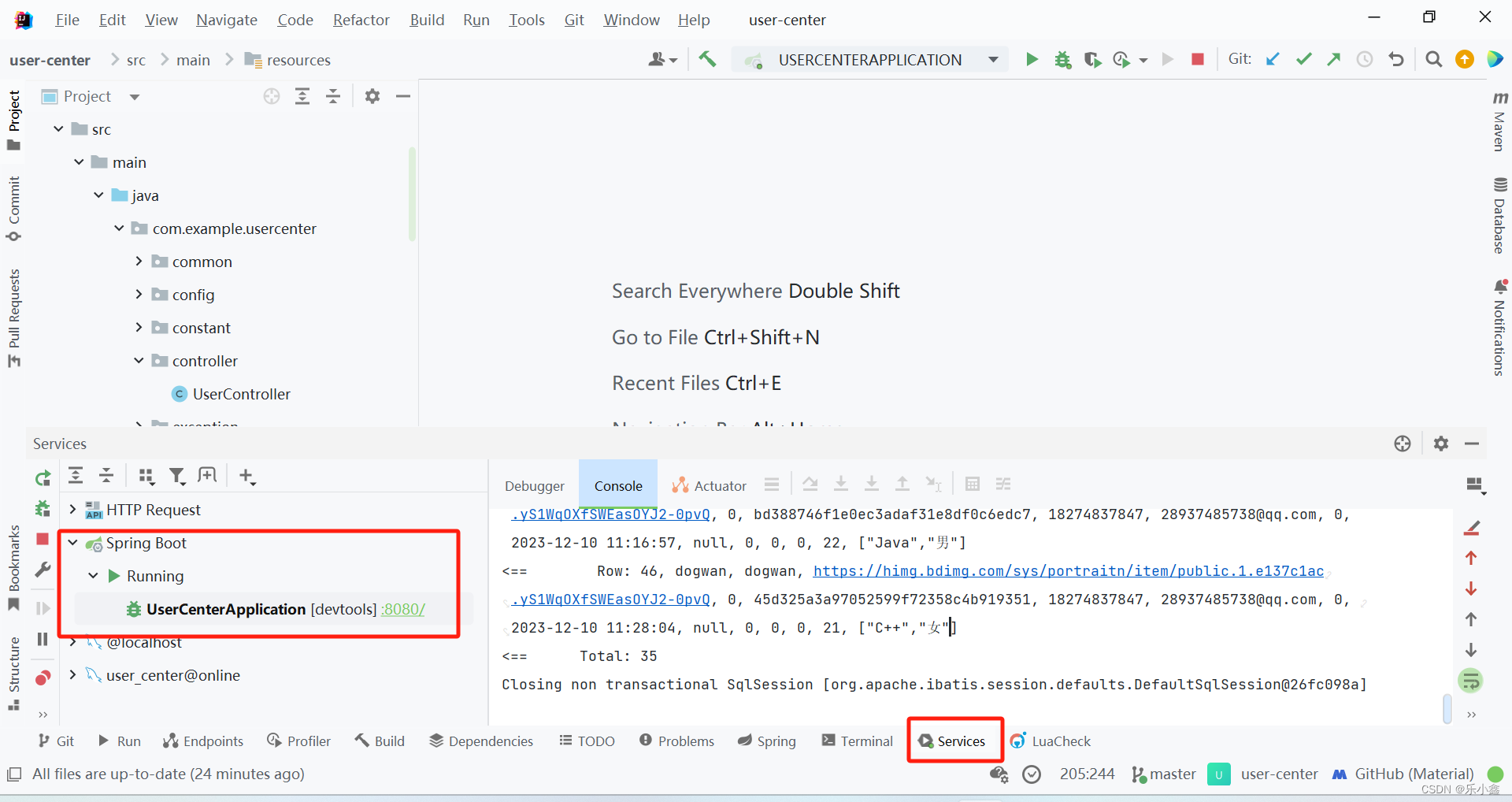Open the Maven side panel
Image resolution: width=1512 pixels, height=802 pixels.
(1499, 122)
